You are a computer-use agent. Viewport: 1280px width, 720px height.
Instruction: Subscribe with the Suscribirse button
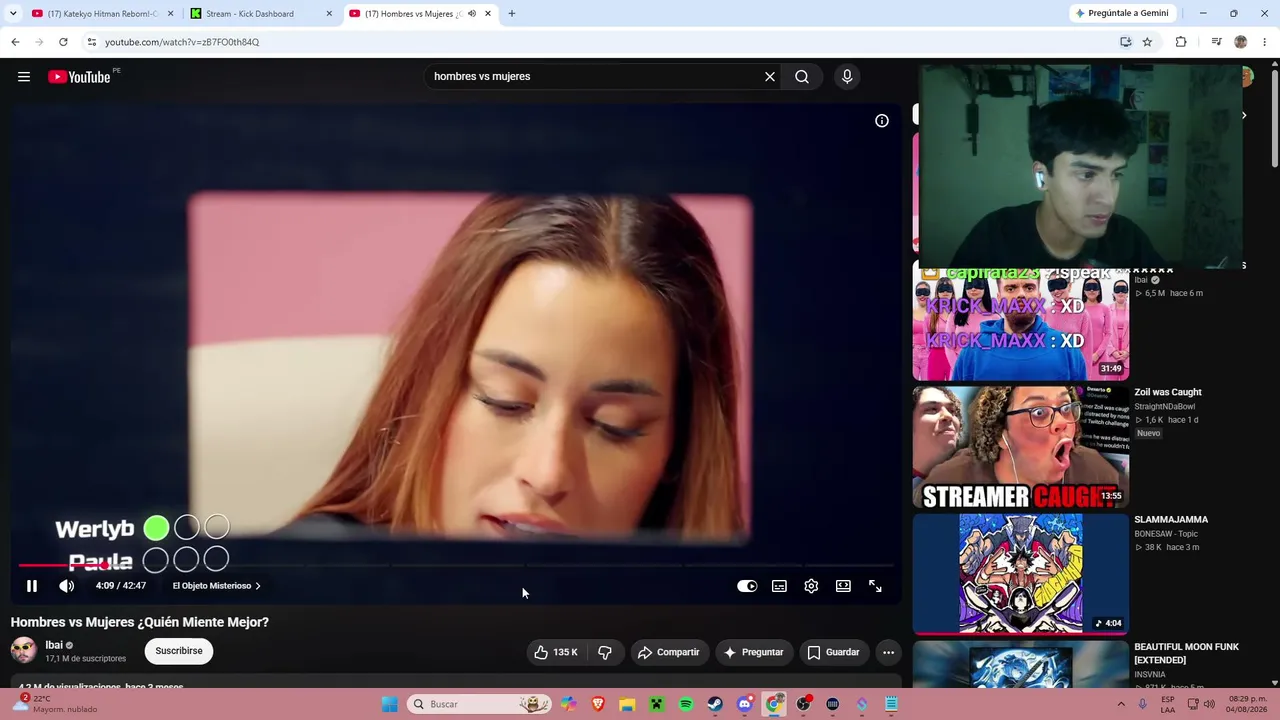point(179,651)
